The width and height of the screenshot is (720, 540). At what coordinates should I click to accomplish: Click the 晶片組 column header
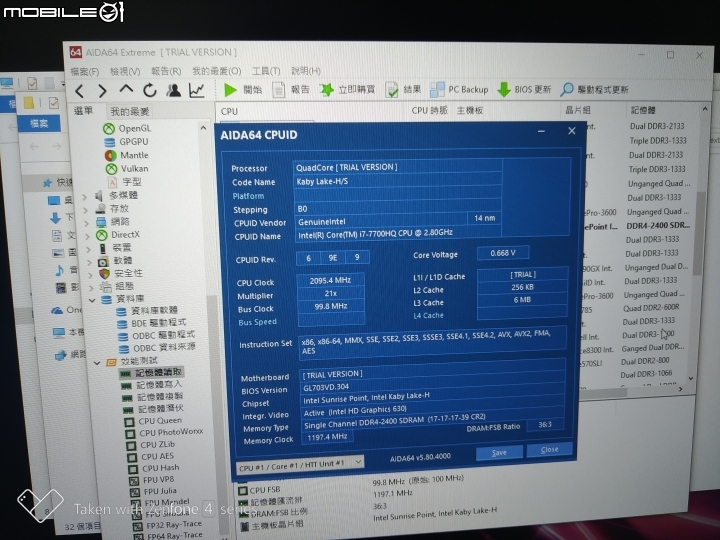click(578, 110)
